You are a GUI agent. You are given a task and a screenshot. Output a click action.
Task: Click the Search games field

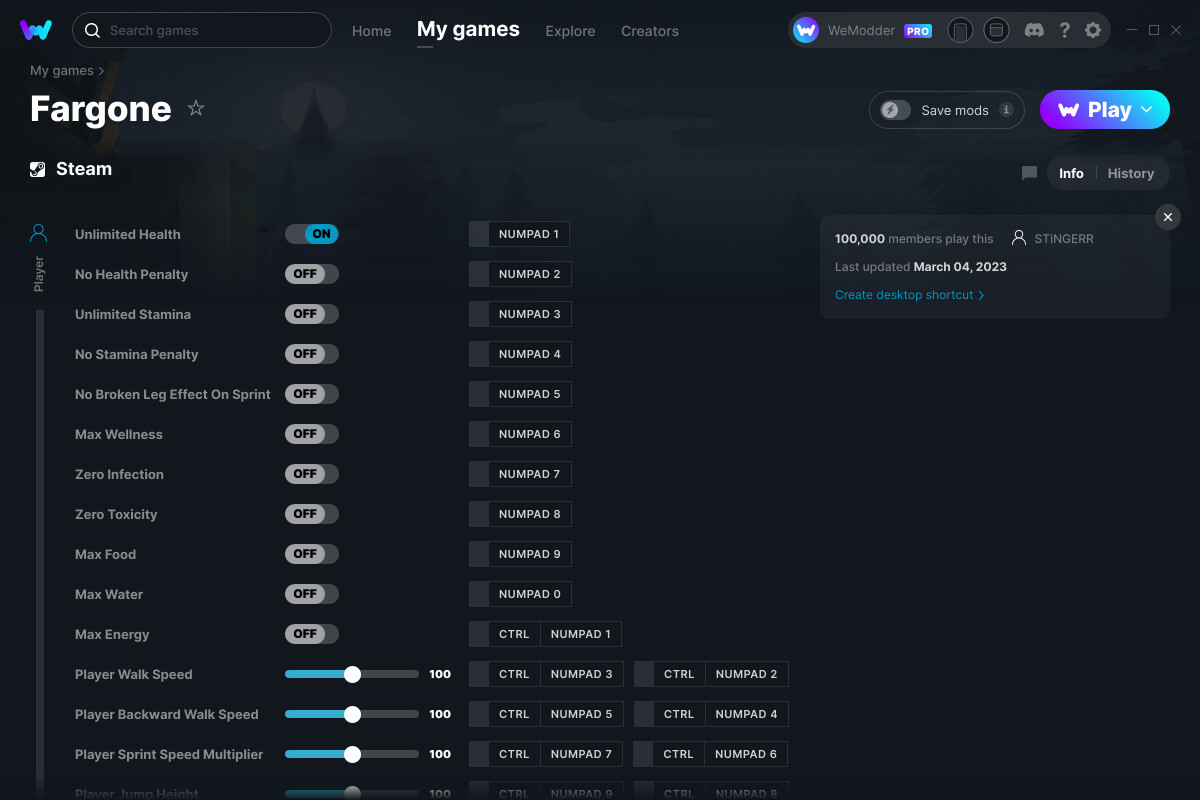point(202,30)
